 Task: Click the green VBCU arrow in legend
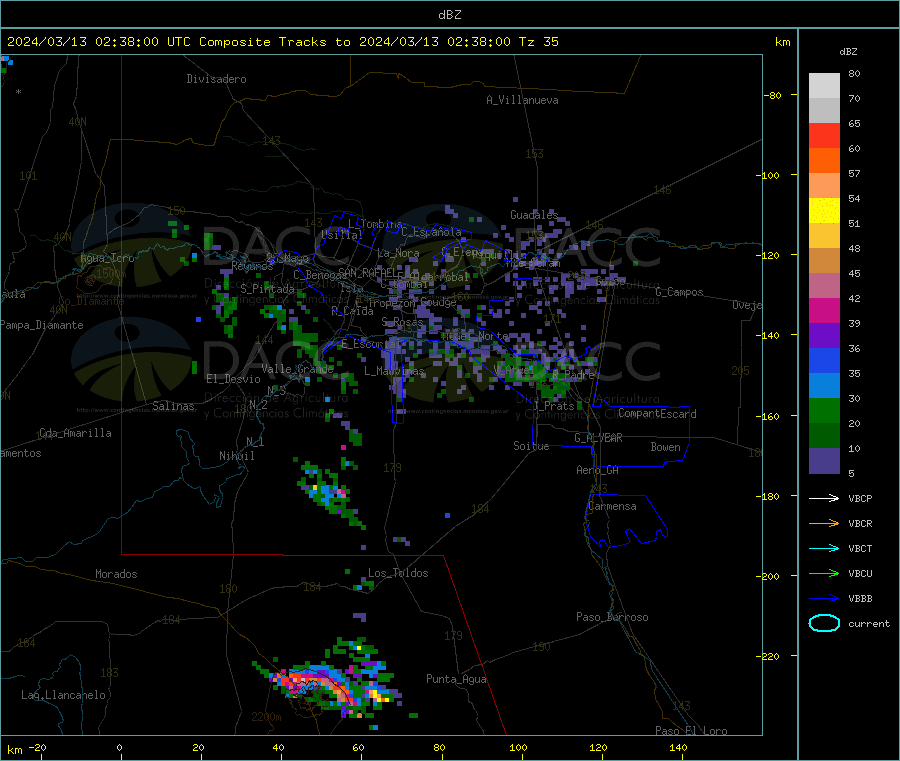[824, 573]
